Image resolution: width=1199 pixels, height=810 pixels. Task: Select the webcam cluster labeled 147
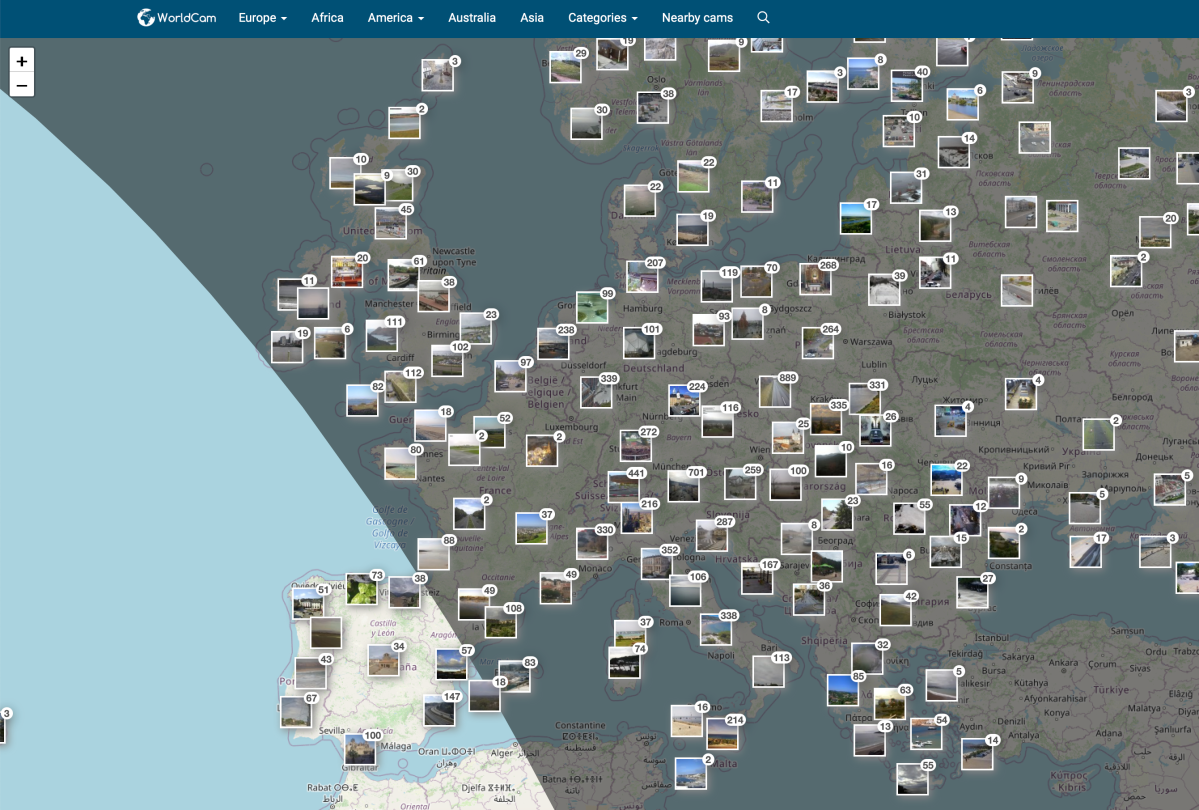pos(439,710)
